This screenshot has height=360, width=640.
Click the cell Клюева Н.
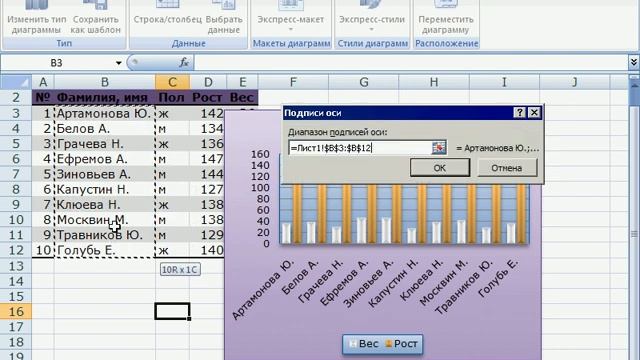coord(104,204)
